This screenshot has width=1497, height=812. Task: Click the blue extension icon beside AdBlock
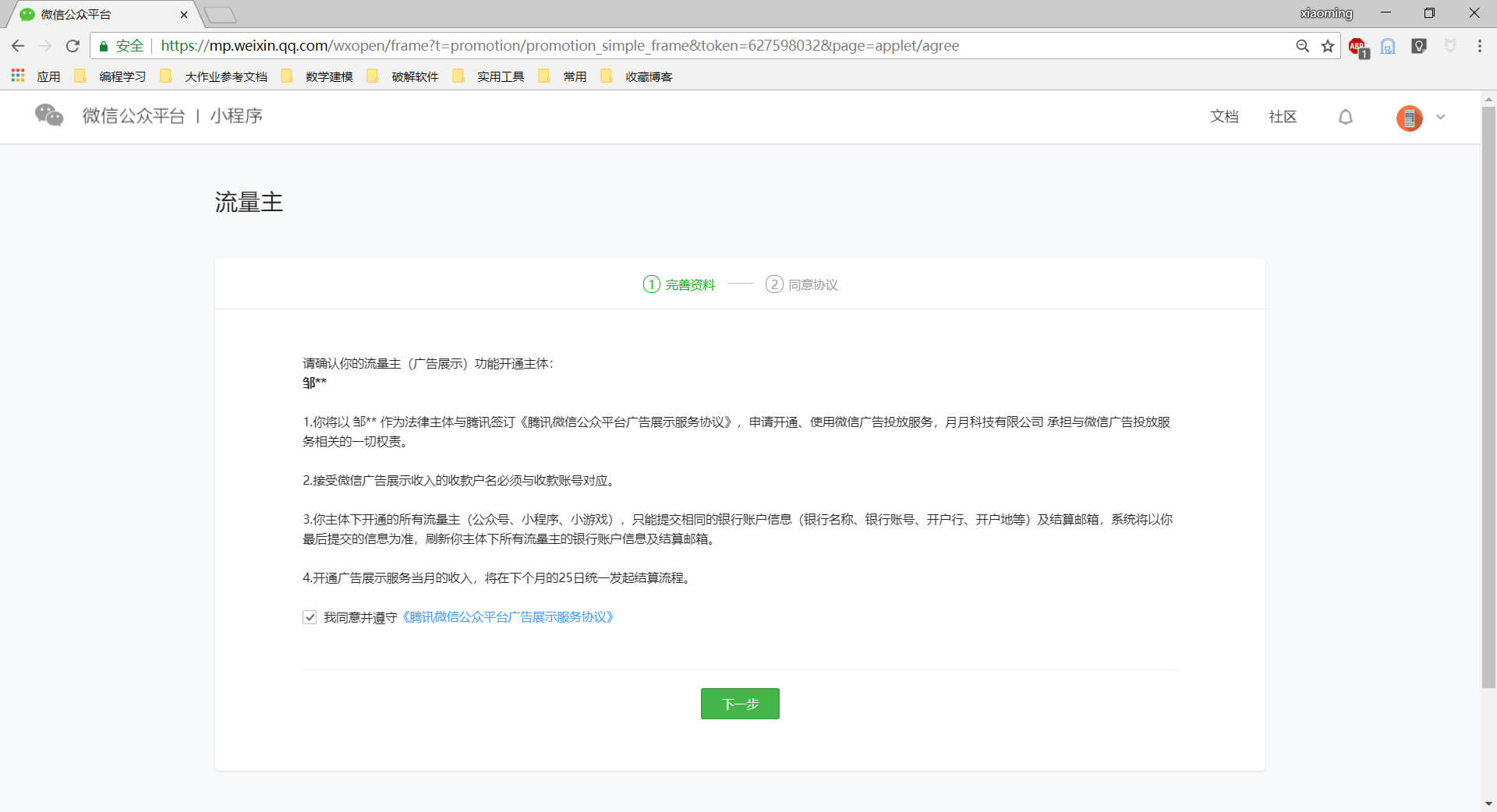tap(1388, 47)
